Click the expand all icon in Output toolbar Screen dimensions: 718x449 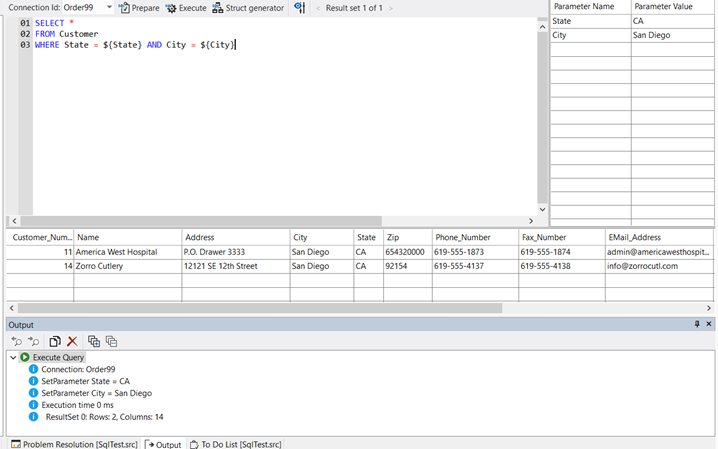click(94, 341)
